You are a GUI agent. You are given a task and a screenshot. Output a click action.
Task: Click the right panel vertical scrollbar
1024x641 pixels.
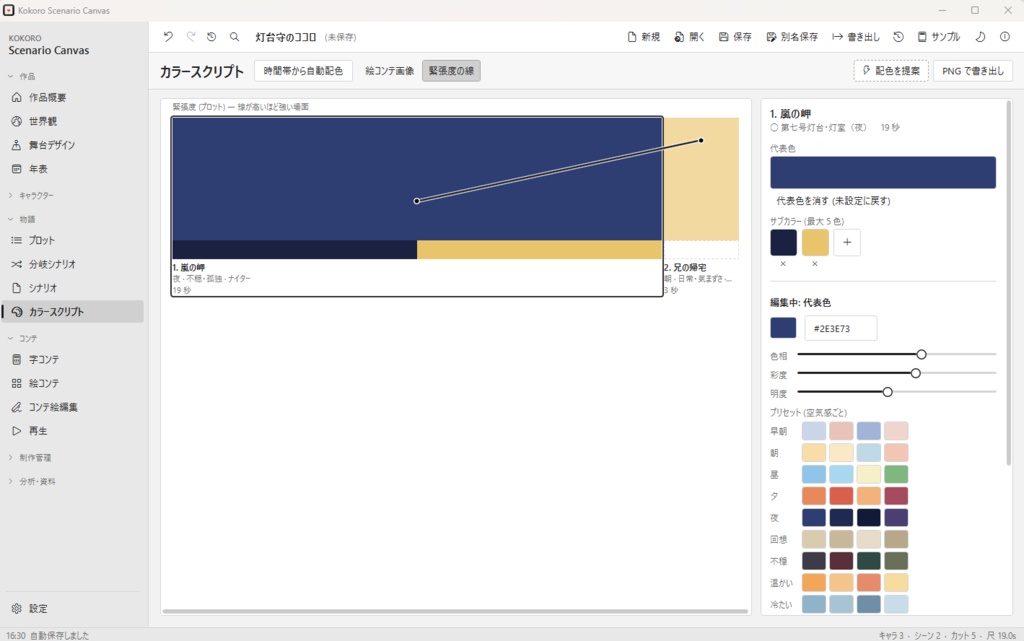pyautogui.click(x=1009, y=283)
